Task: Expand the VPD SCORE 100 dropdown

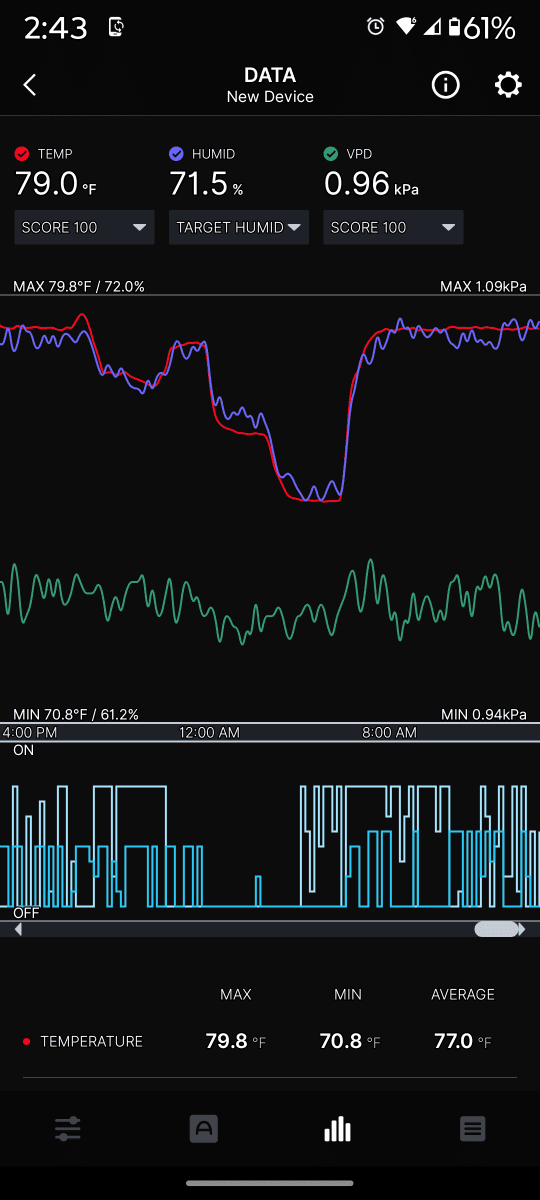Action: [393, 227]
